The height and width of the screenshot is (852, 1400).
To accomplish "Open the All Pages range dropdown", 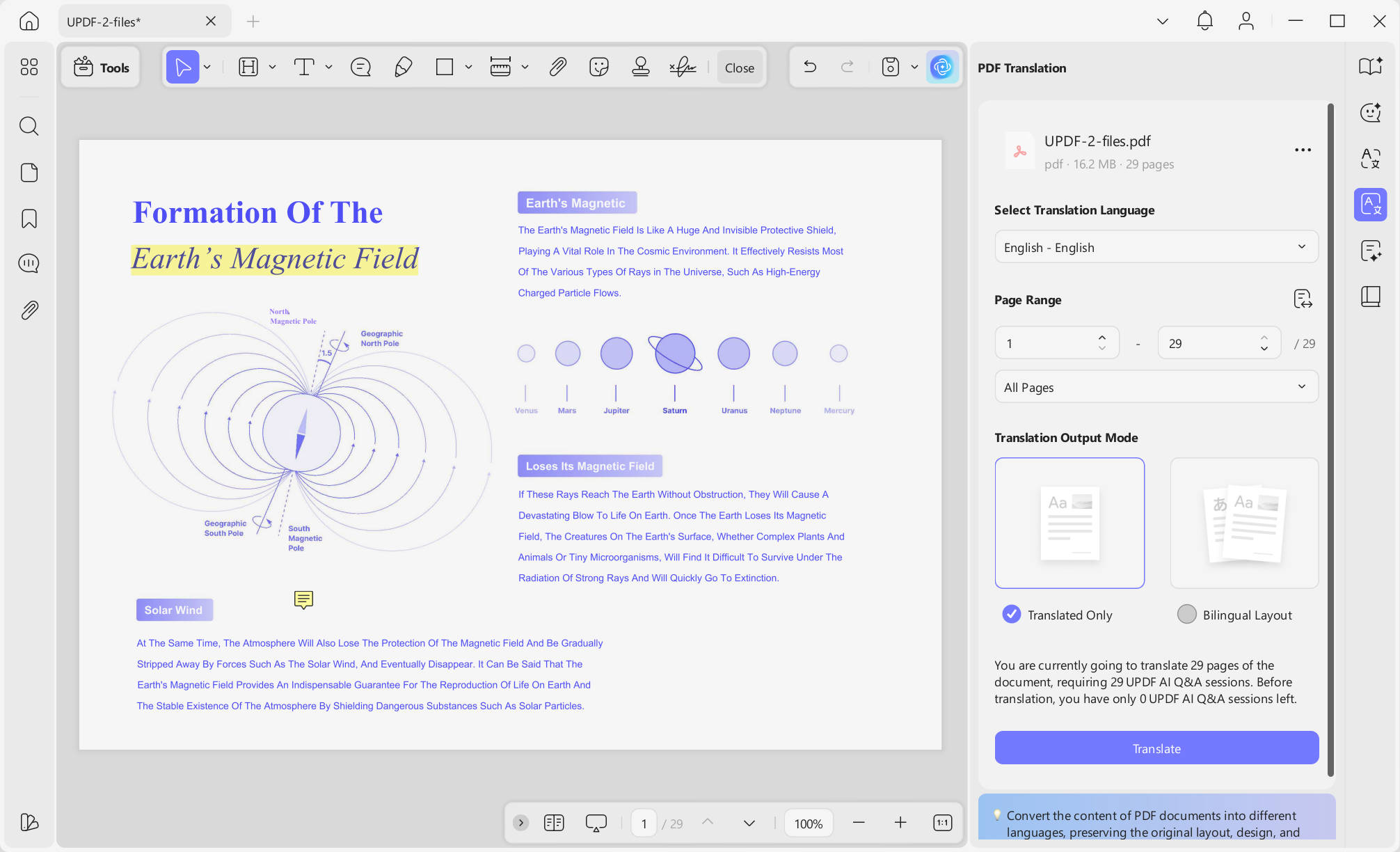I will pos(1156,387).
